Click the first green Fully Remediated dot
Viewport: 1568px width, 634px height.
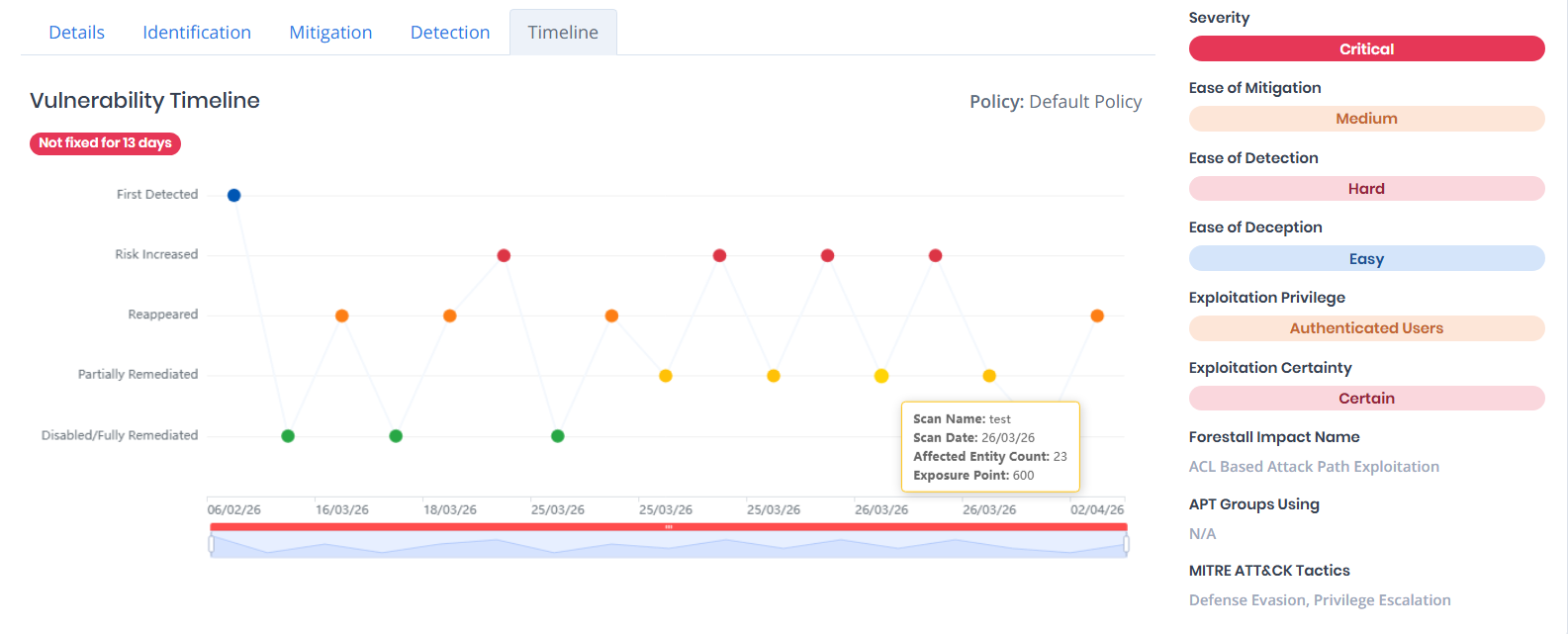[288, 436]
